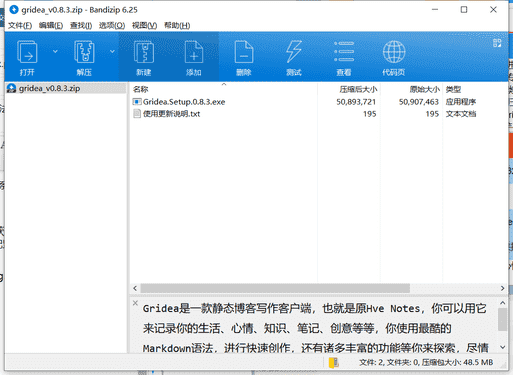This screenshot has width=513, height=375.
Task: Open the 帮助(H) menu
Action: (x=177, y=25)
